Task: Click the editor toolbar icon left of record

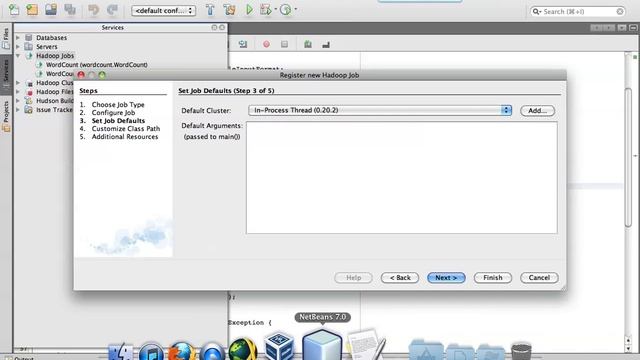Action: click(x=243, y=44)
